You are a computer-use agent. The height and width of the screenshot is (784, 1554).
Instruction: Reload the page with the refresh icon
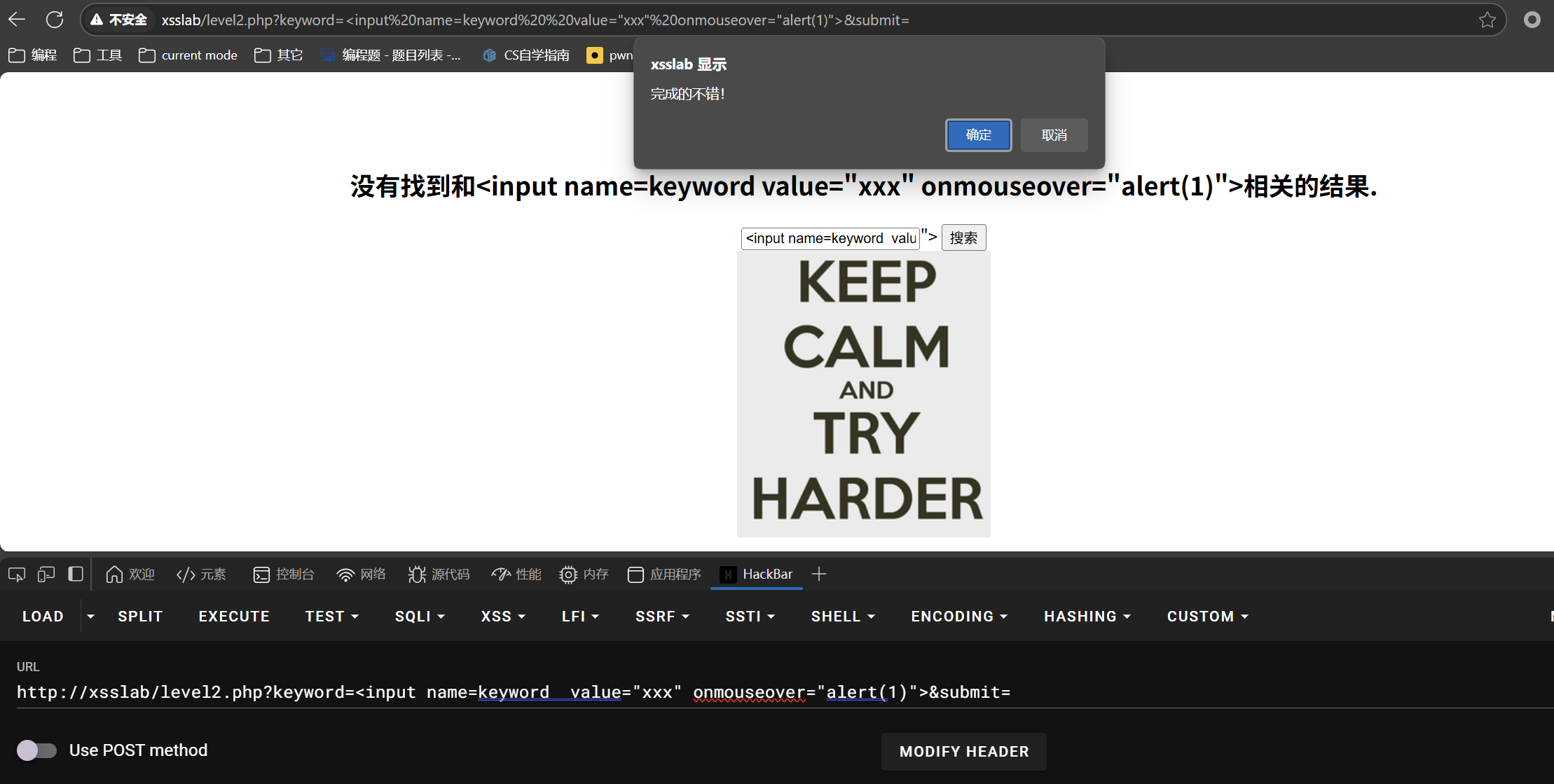(55, 20)
